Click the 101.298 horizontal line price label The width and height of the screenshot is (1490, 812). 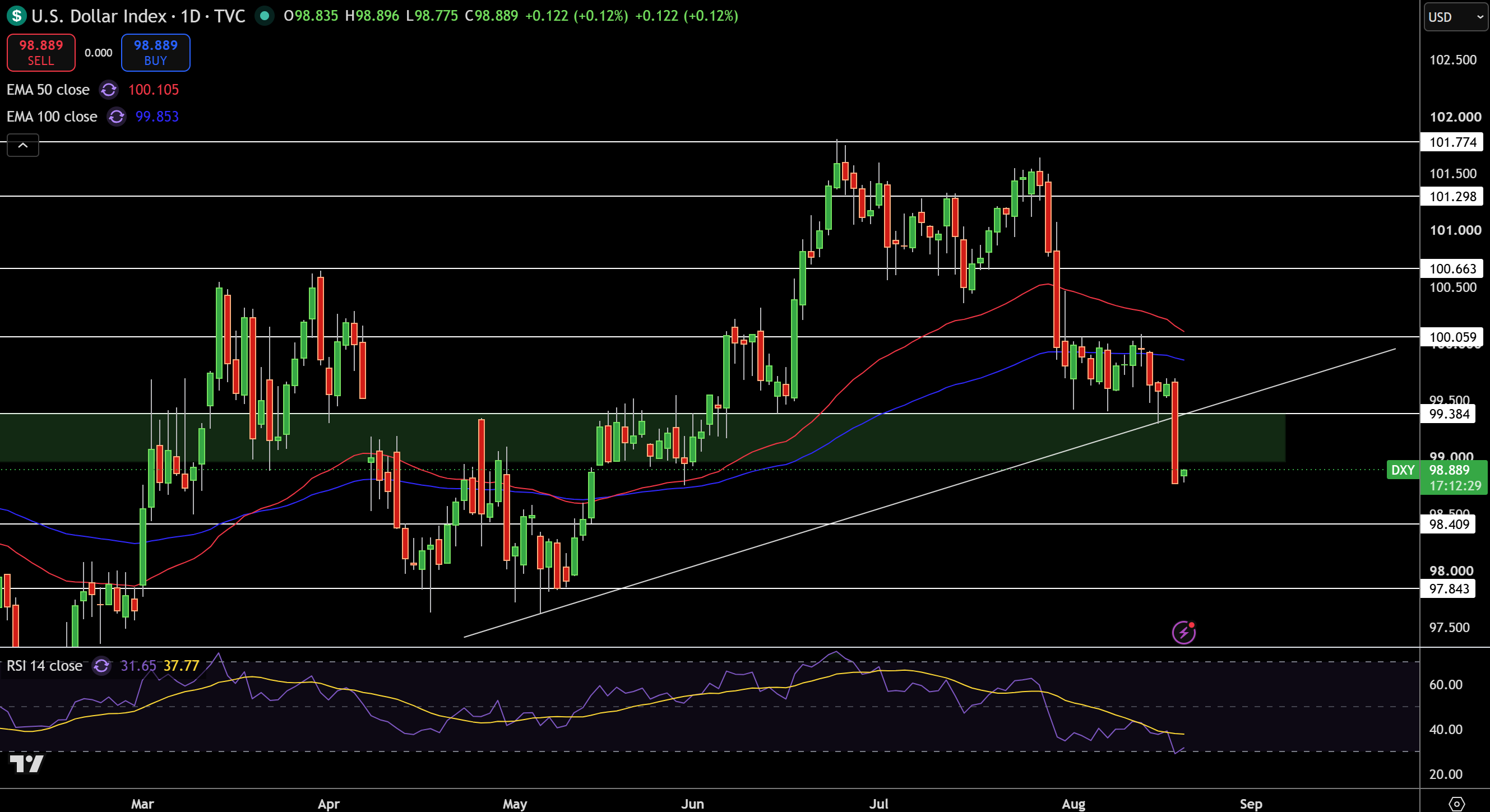point(1452,197)
